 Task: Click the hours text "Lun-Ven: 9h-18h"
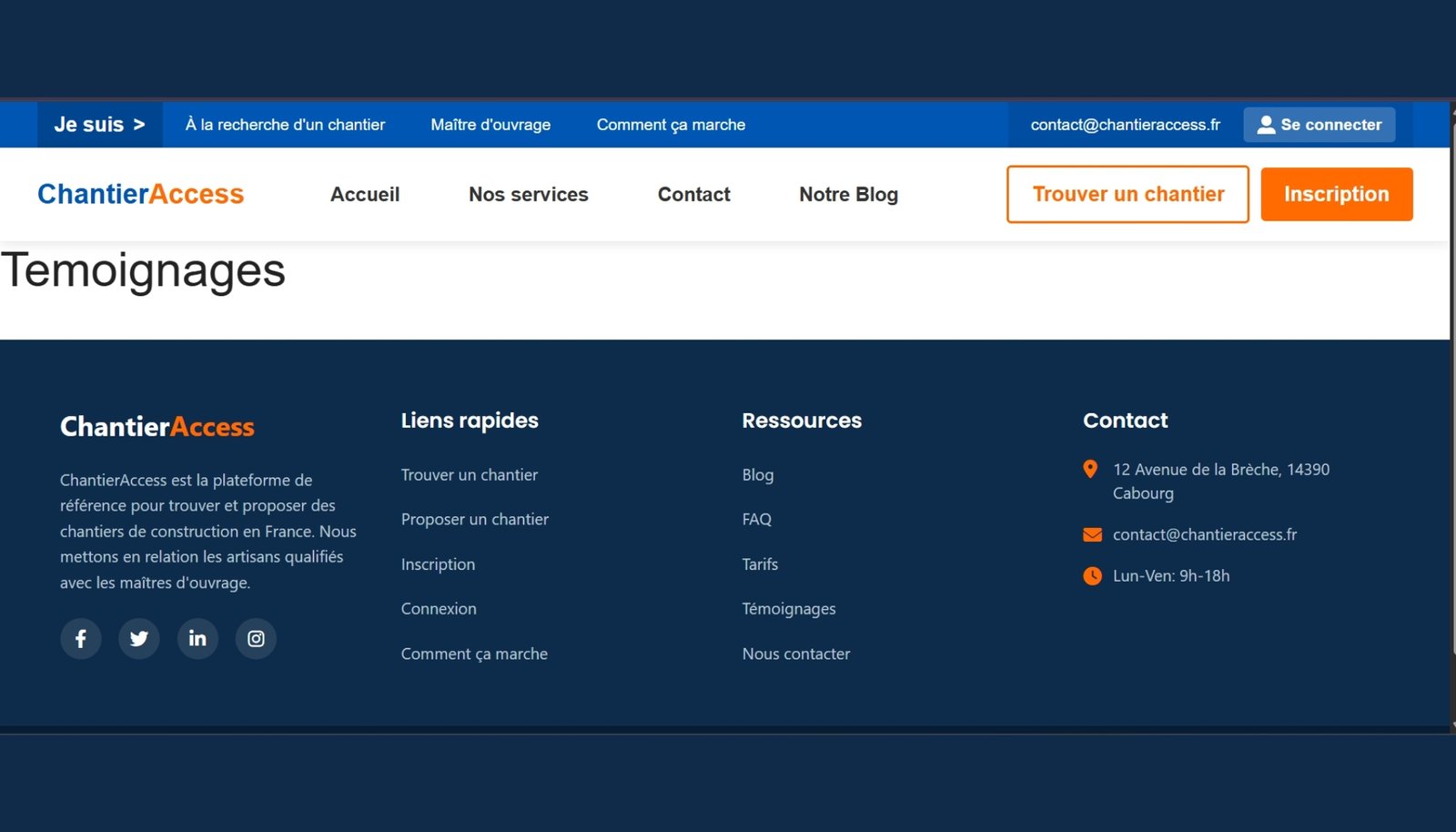[x=1171, y=576]
